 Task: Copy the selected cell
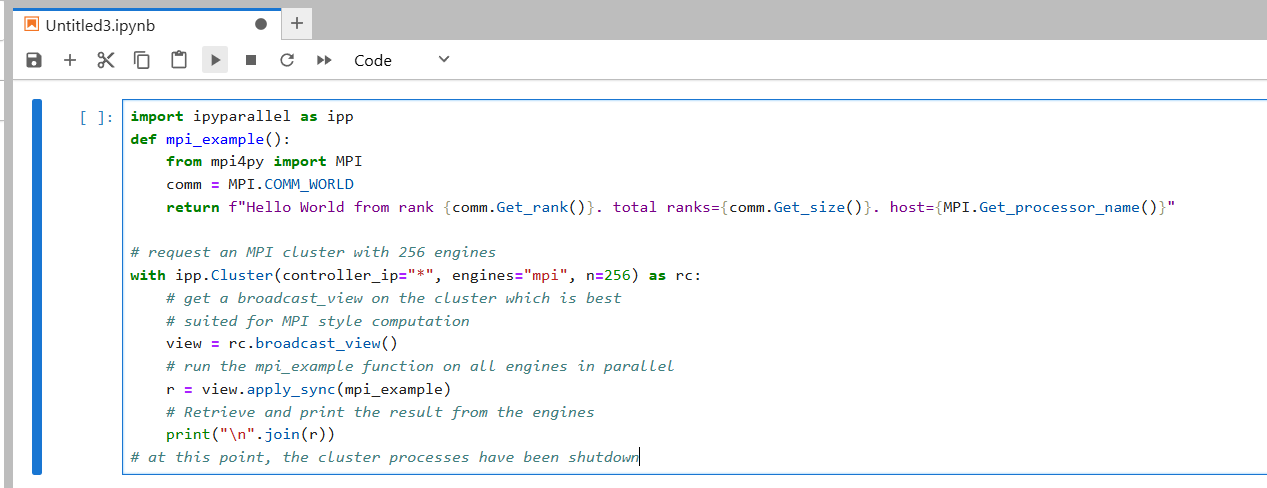[x=142, y=61]
